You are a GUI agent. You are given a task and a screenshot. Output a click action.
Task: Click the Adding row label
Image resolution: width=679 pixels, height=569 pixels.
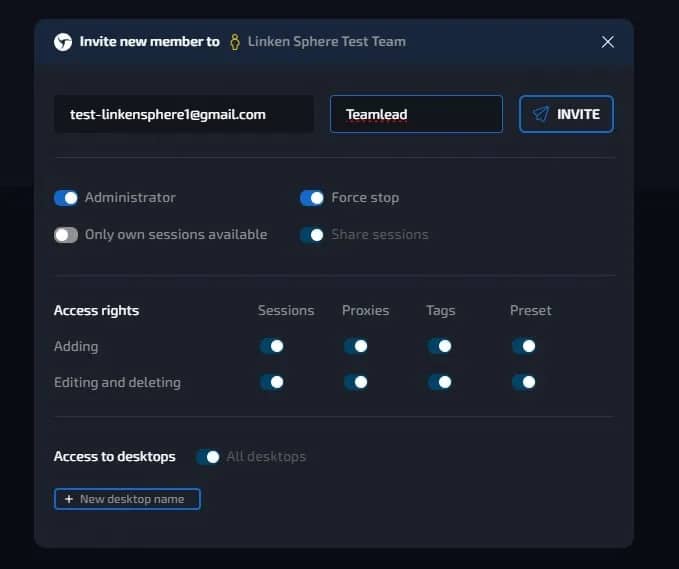pos(76,346)
